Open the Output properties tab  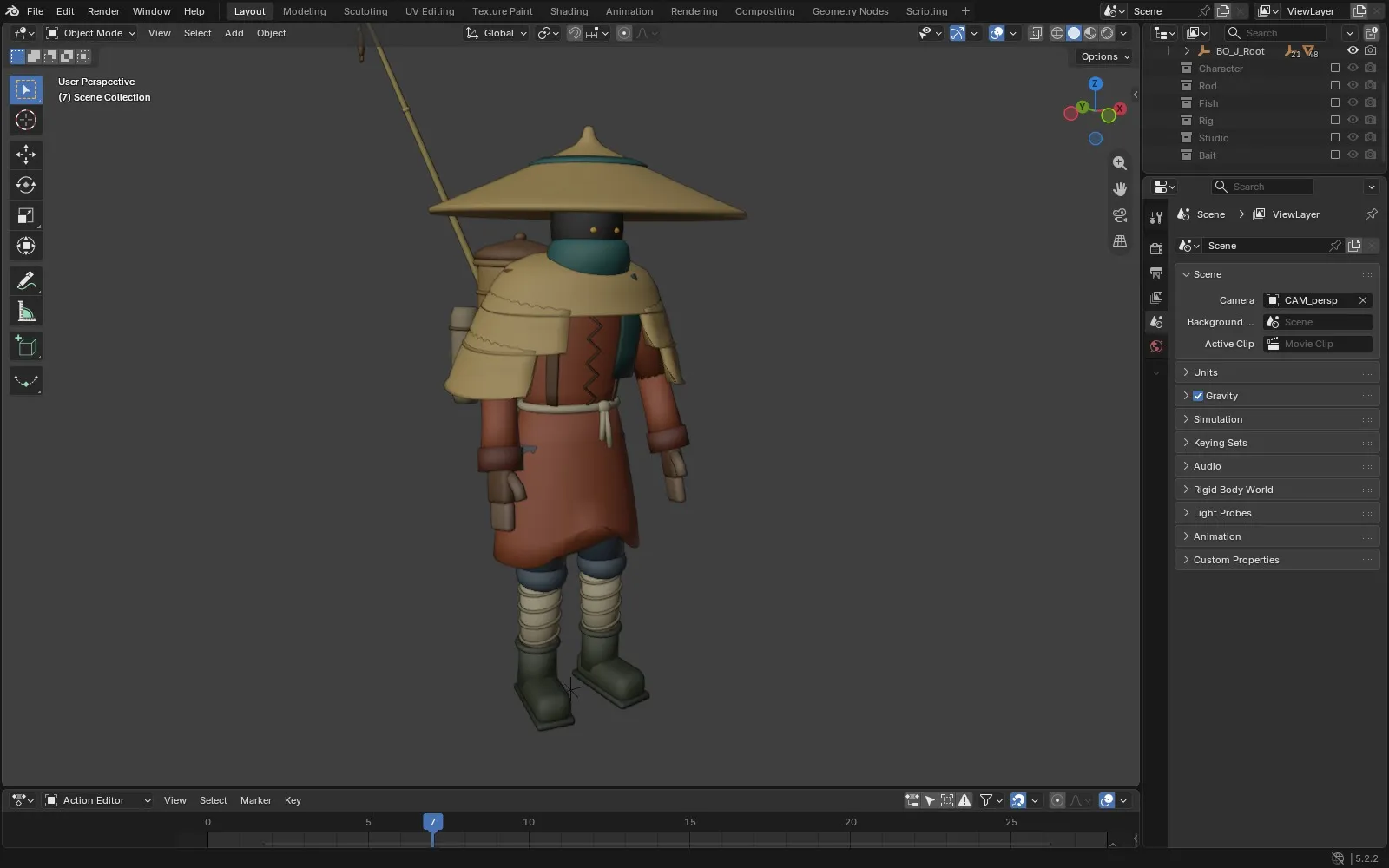1156,273
